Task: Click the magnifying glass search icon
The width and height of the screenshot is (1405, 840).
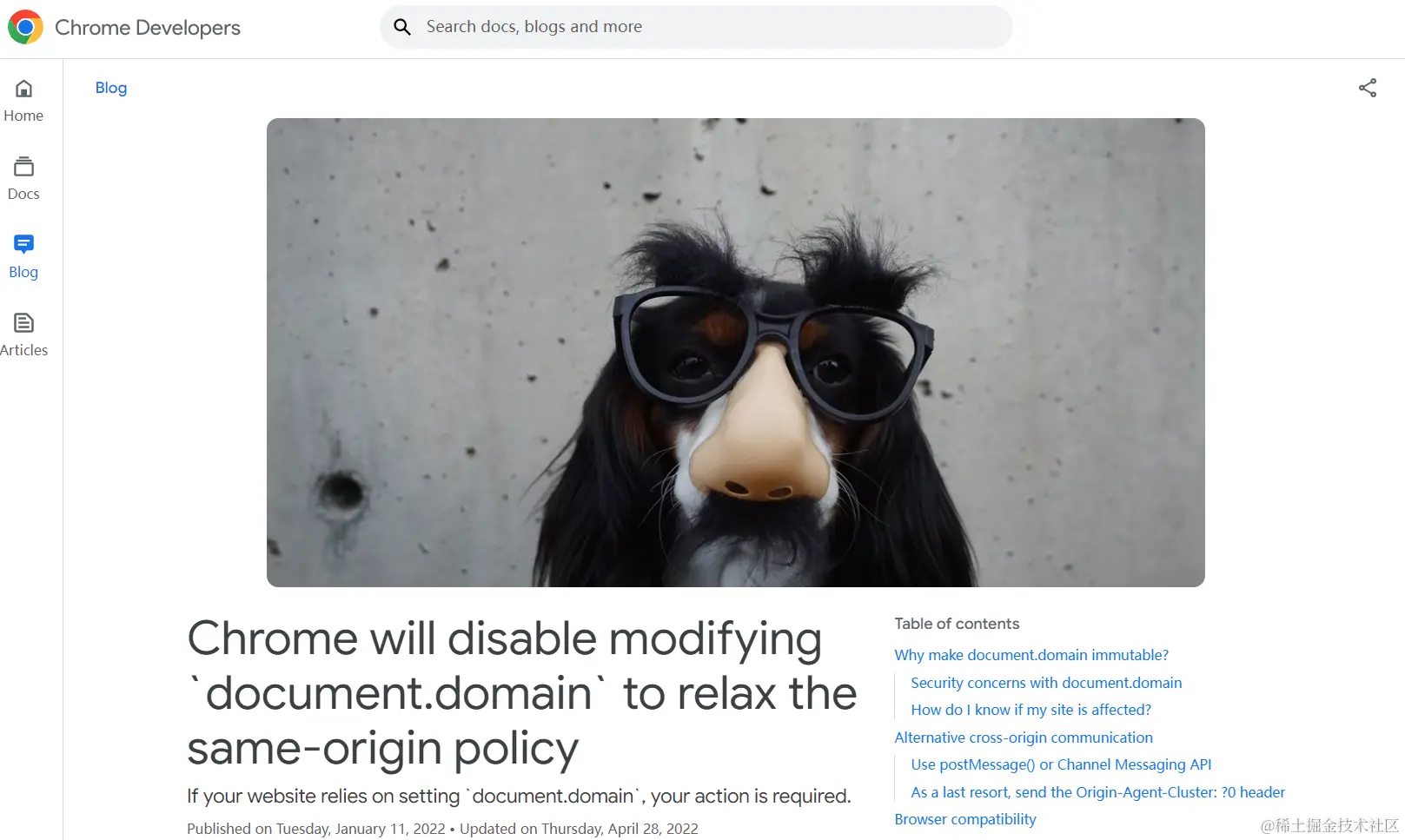Action: click(x=402, y=27)
